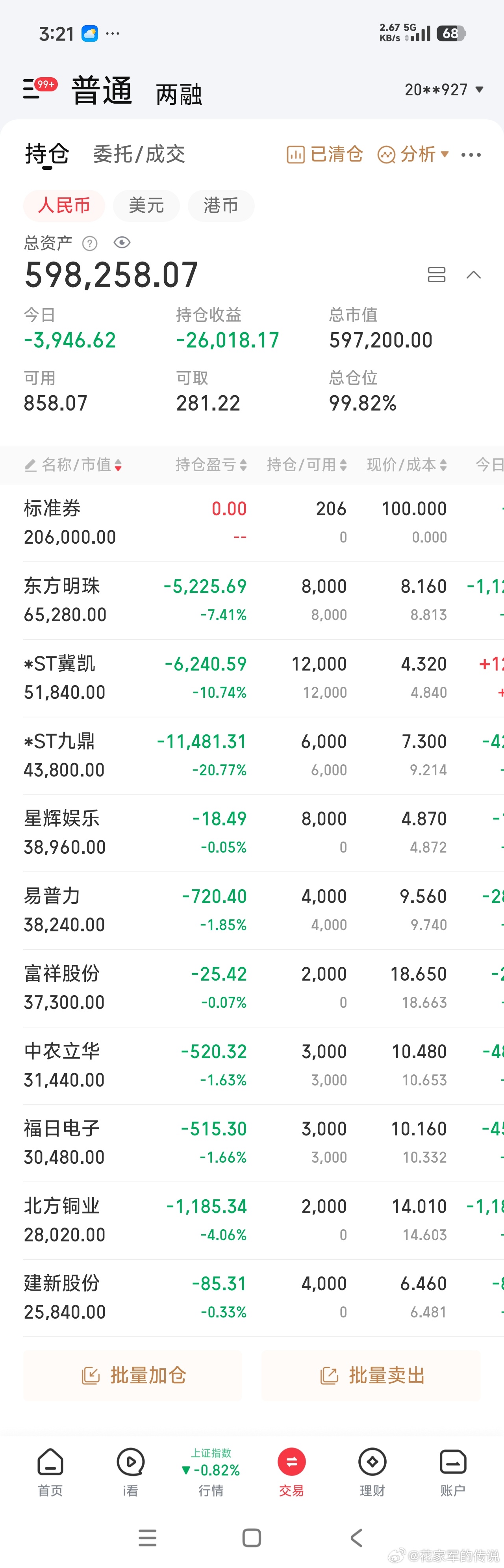
Task: Open the 东方明珠 holding row
Action: pos(252,600)
